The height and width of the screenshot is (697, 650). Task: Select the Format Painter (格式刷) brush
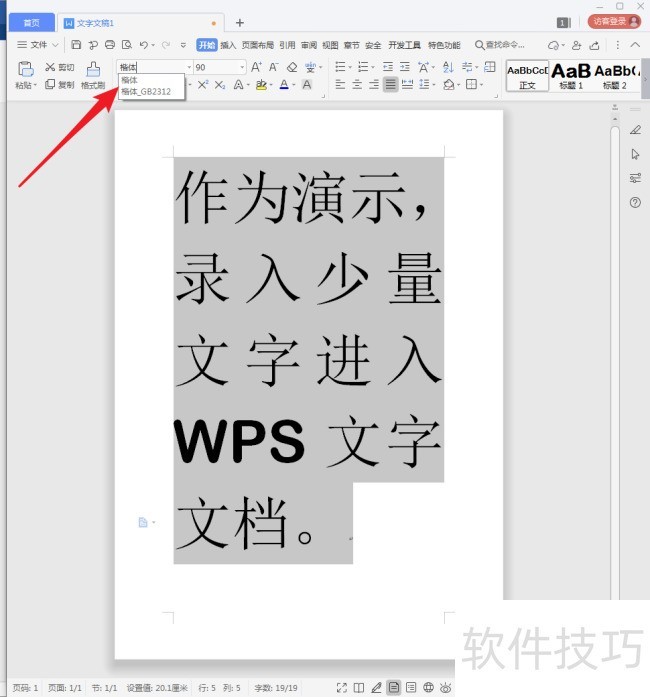point(93,75)
